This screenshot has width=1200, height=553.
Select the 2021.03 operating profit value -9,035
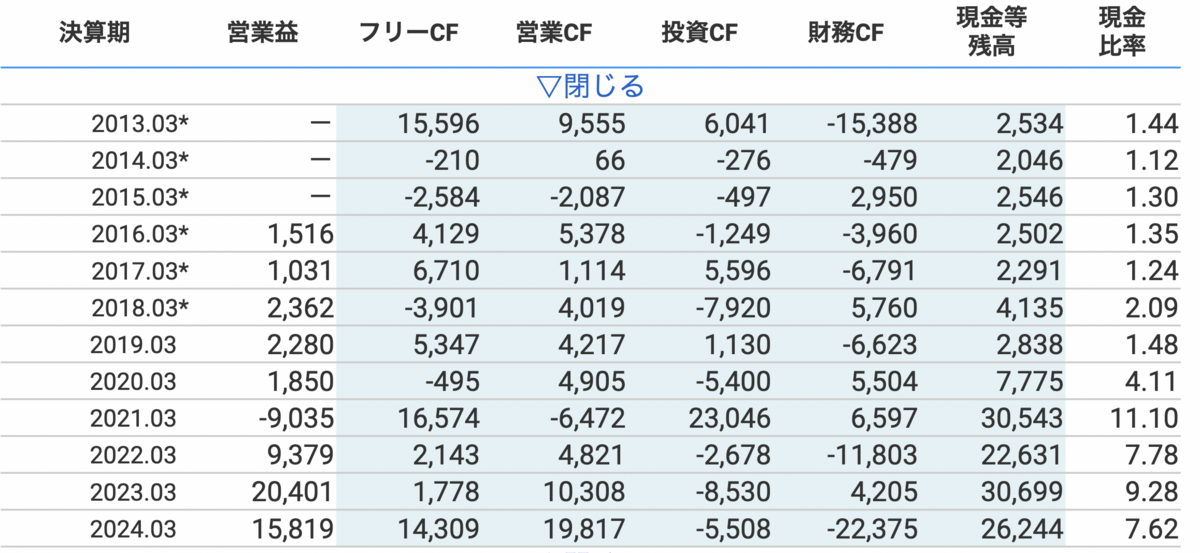pyautogui.click(x=295, y=419)
